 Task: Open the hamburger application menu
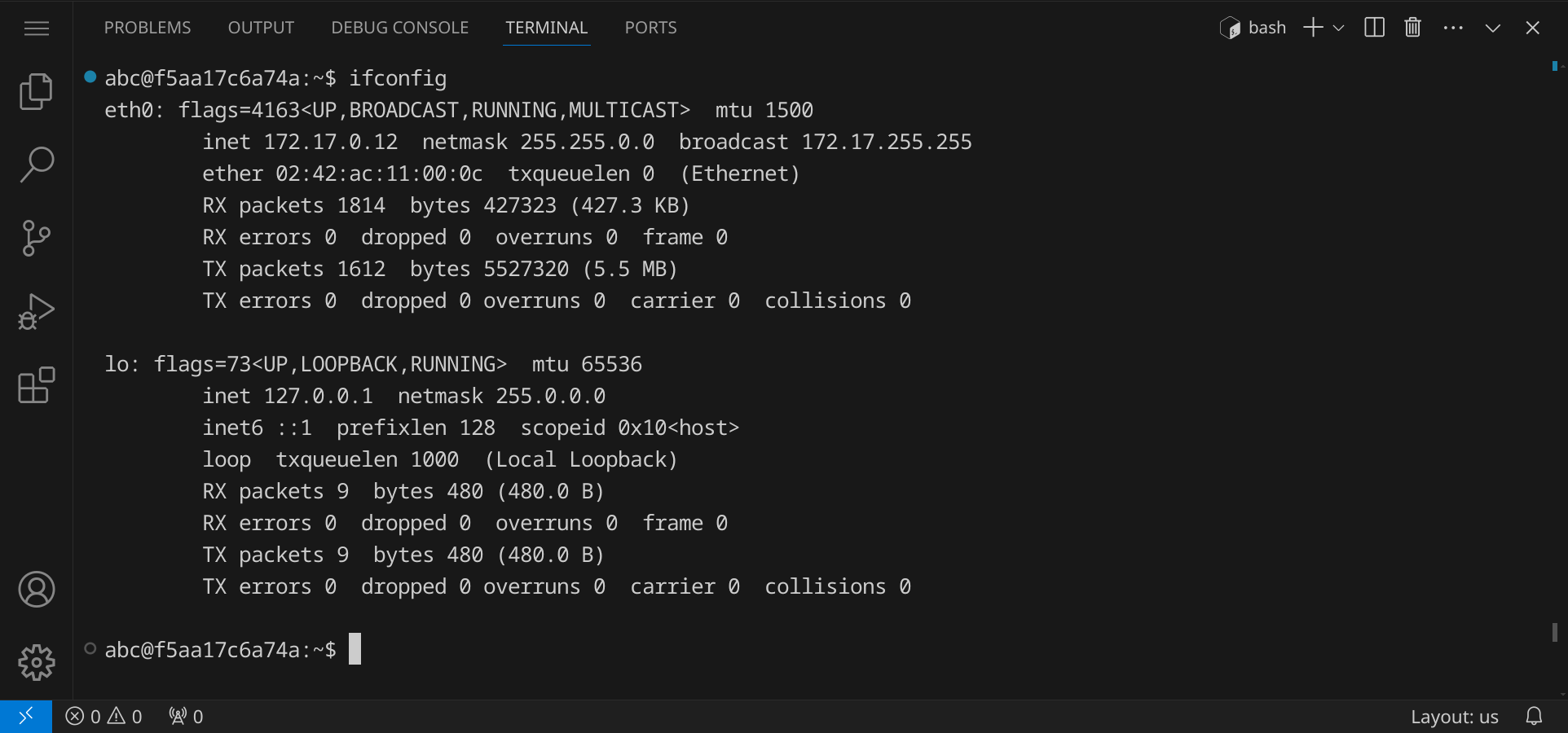[36, 29]
